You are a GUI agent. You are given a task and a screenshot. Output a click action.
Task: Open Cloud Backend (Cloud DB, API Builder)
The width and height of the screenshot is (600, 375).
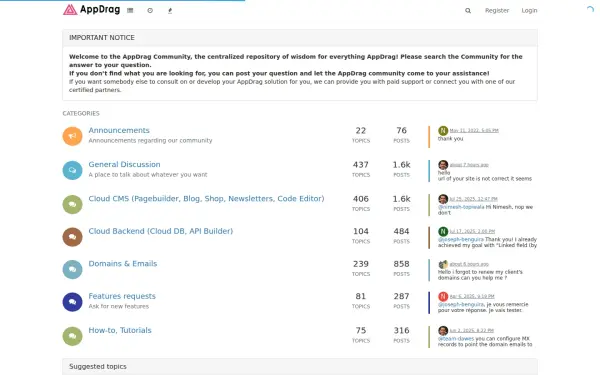[161, 231]
